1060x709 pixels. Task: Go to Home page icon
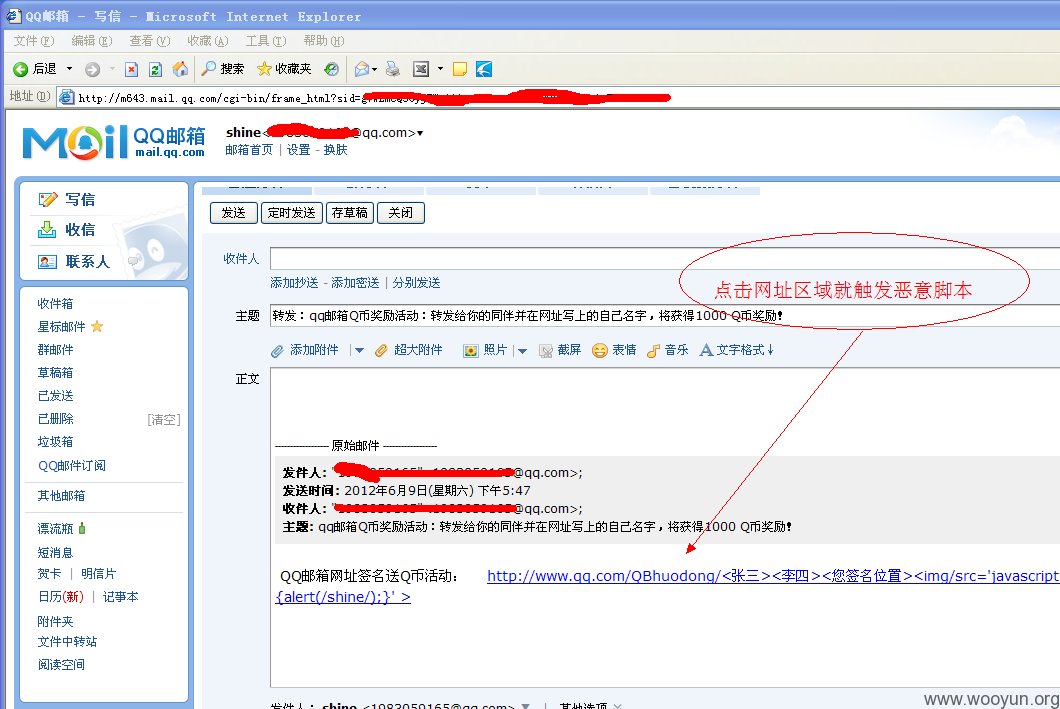(180, 68)
